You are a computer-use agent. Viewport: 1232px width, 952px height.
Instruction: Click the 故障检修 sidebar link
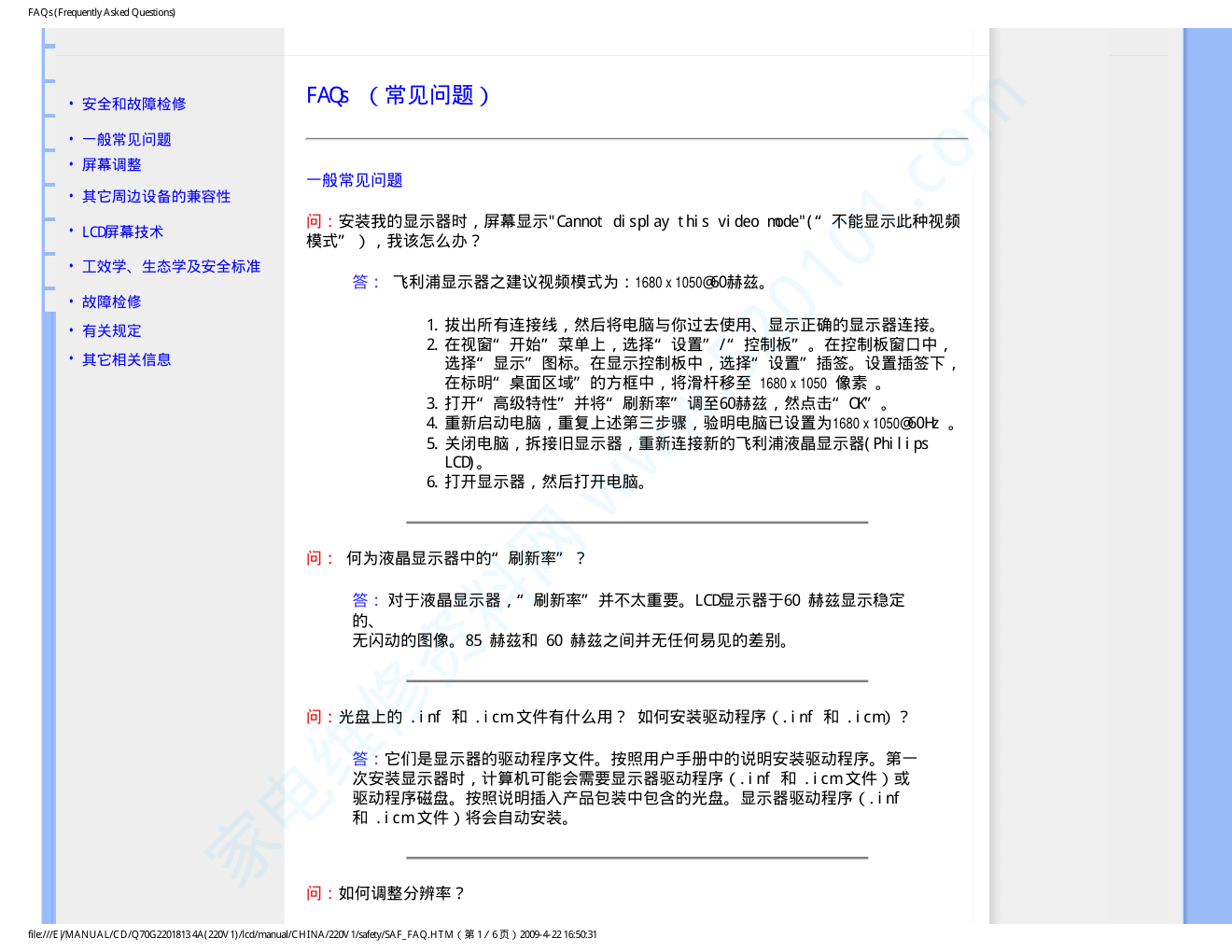(111, 301)
